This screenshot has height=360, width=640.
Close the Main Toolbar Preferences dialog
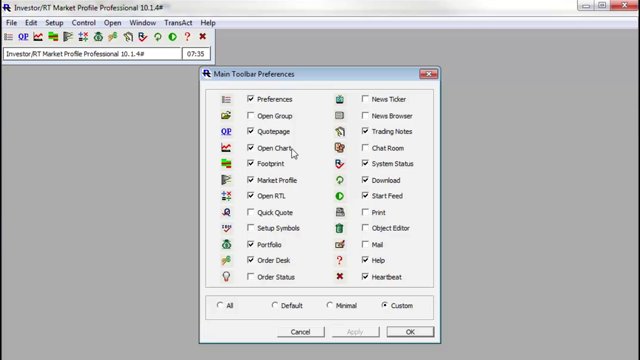(429, 74)
